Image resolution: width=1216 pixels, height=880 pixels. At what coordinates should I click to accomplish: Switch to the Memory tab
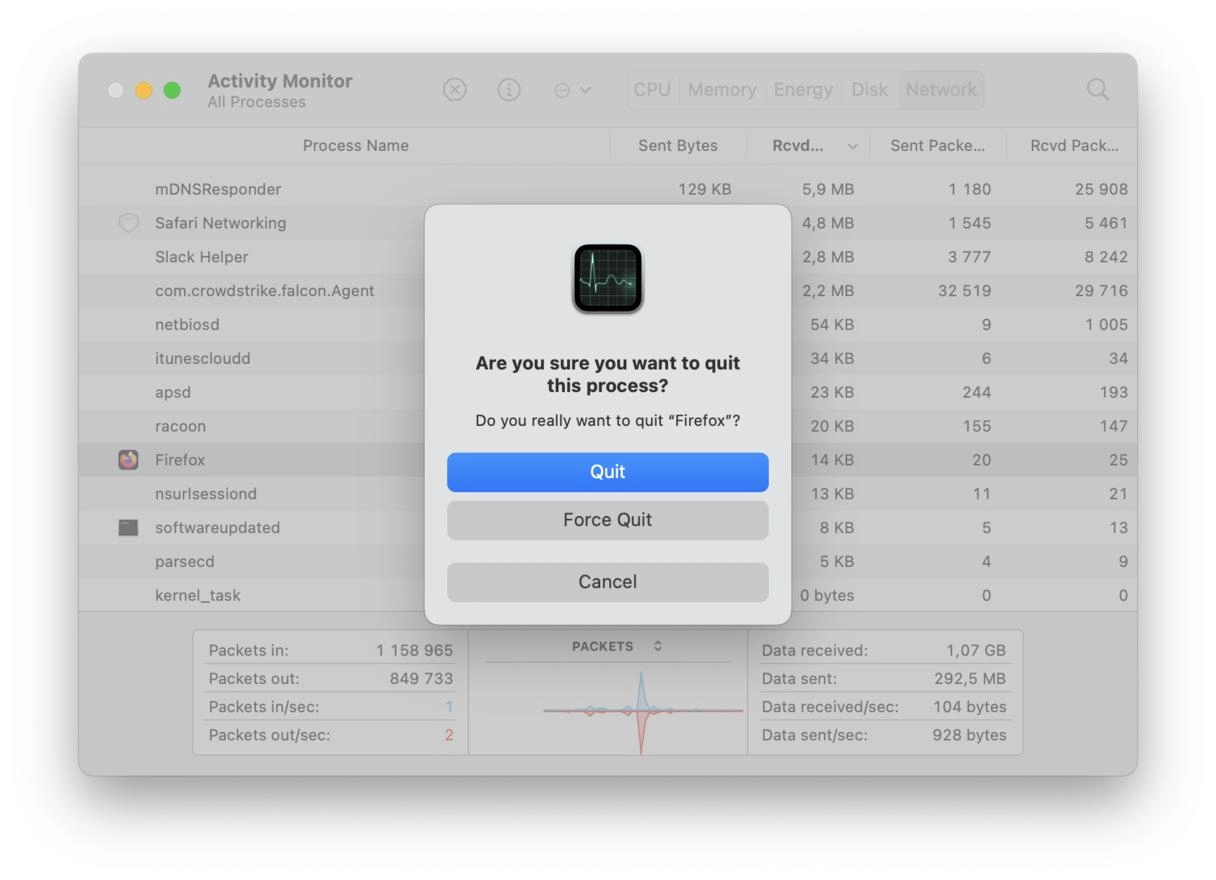[x=722, y=90]
